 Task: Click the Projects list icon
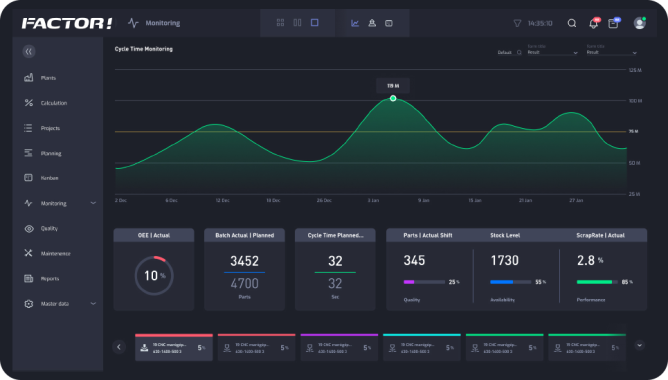(x=28, y=128)
